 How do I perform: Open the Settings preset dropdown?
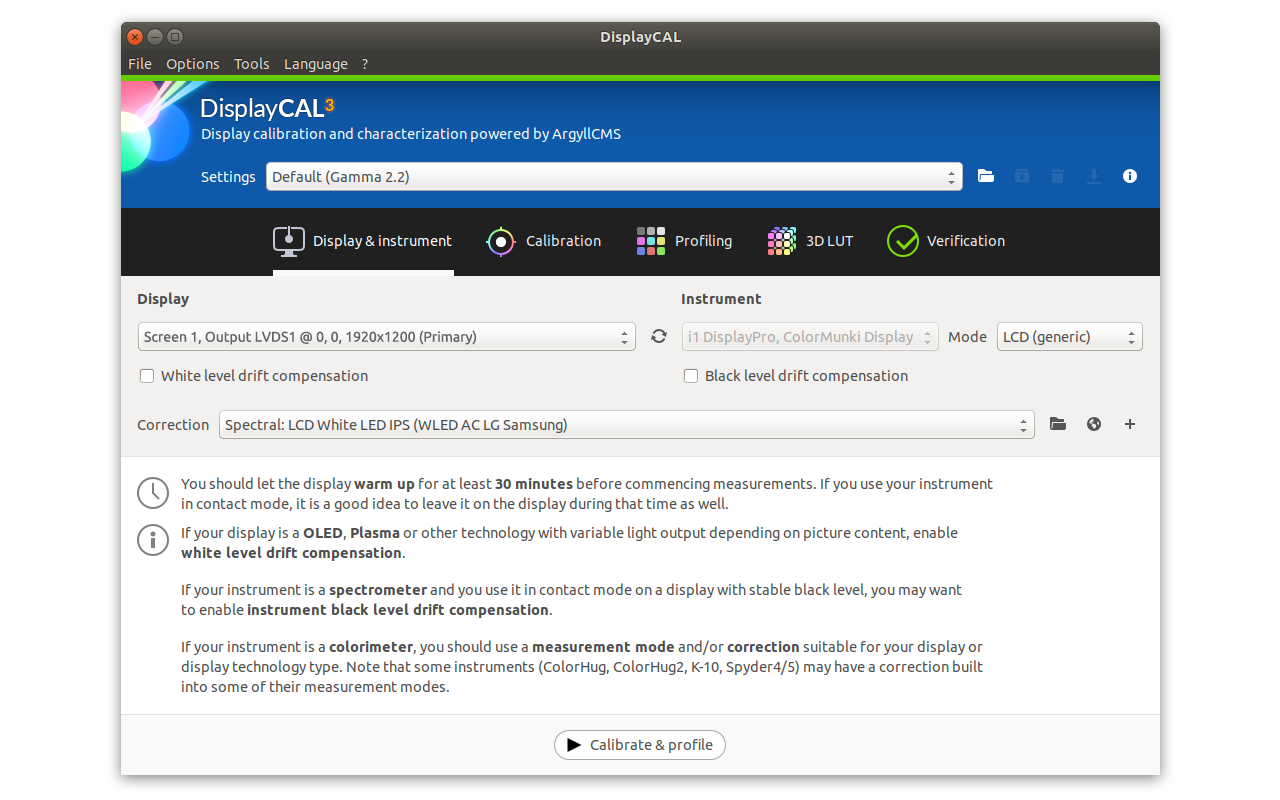coord(613,177)
